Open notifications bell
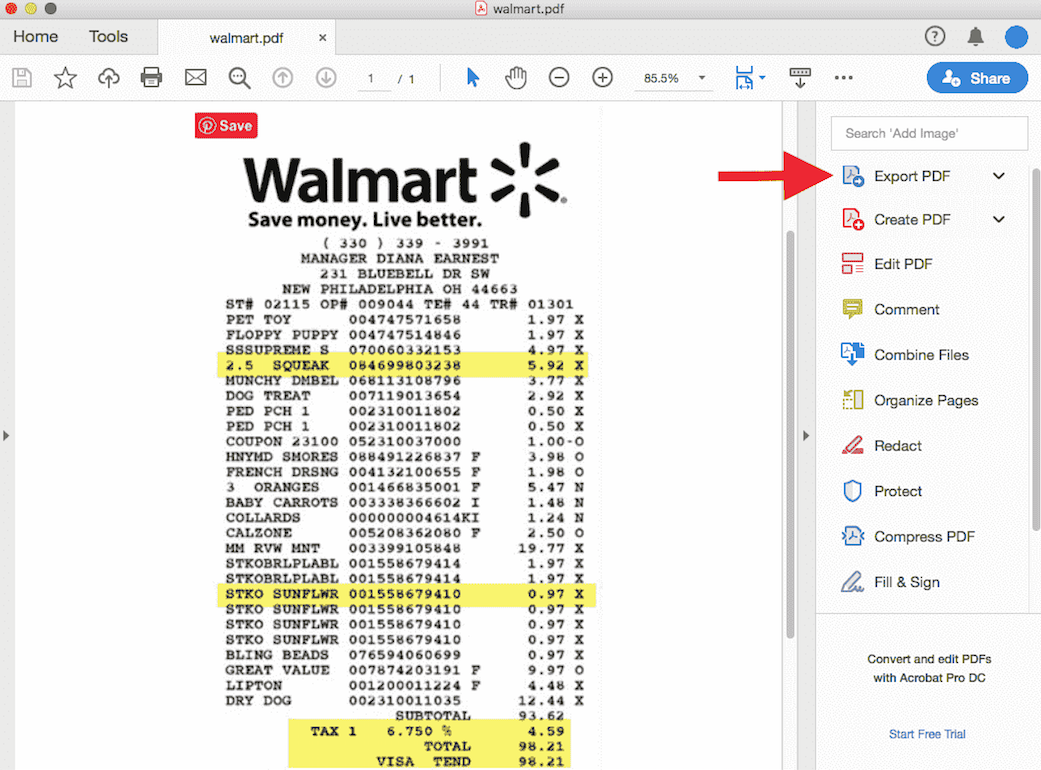Viewport: 1041px width, 770px height. (975, 37)
